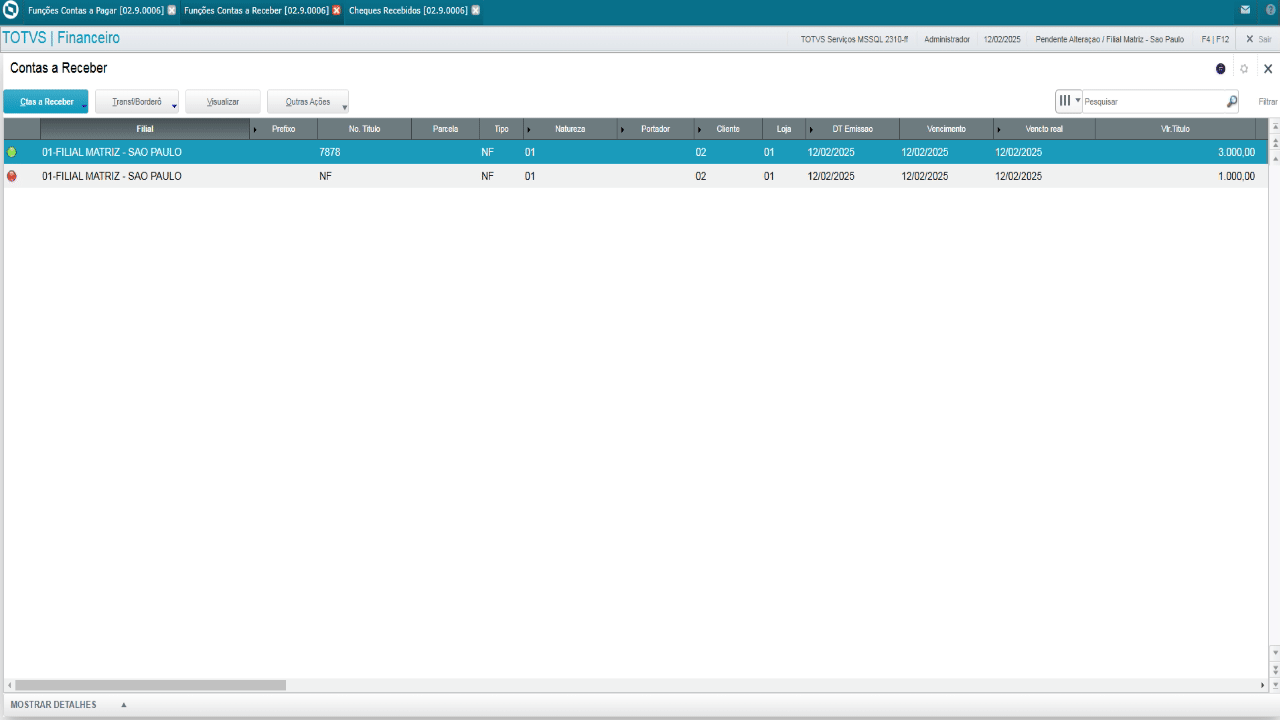Sort by the Loja column header
This screenshot has height=720, width=1280.
tap(784, 129)
